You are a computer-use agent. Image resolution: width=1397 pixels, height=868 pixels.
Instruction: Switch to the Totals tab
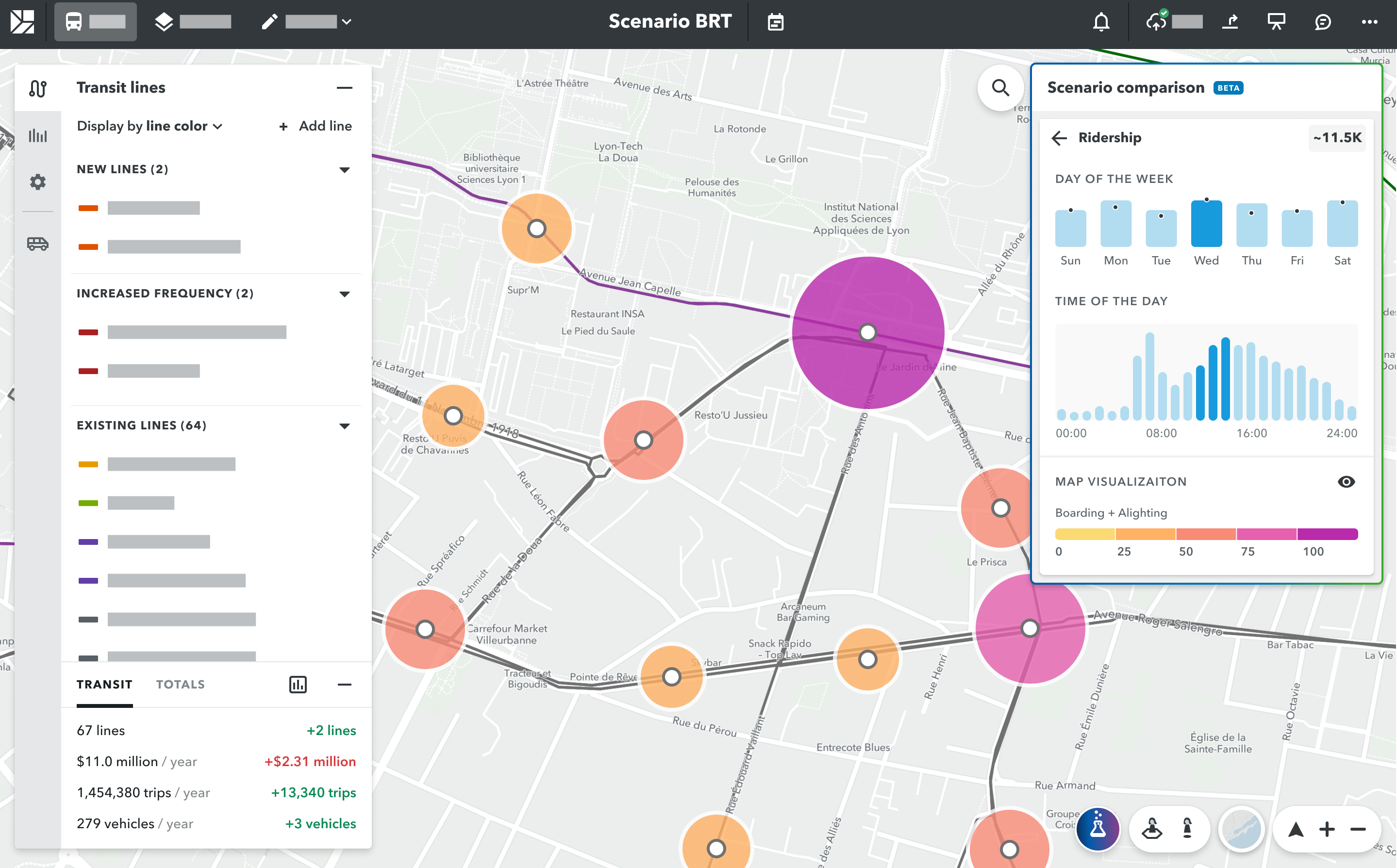(x=180, y=684)
